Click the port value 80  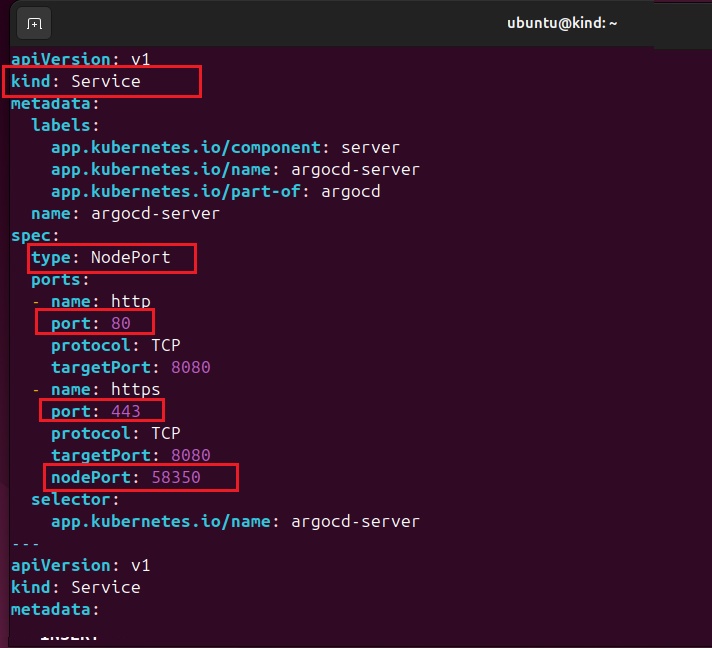pyautogui.click(x=120, y=323)
